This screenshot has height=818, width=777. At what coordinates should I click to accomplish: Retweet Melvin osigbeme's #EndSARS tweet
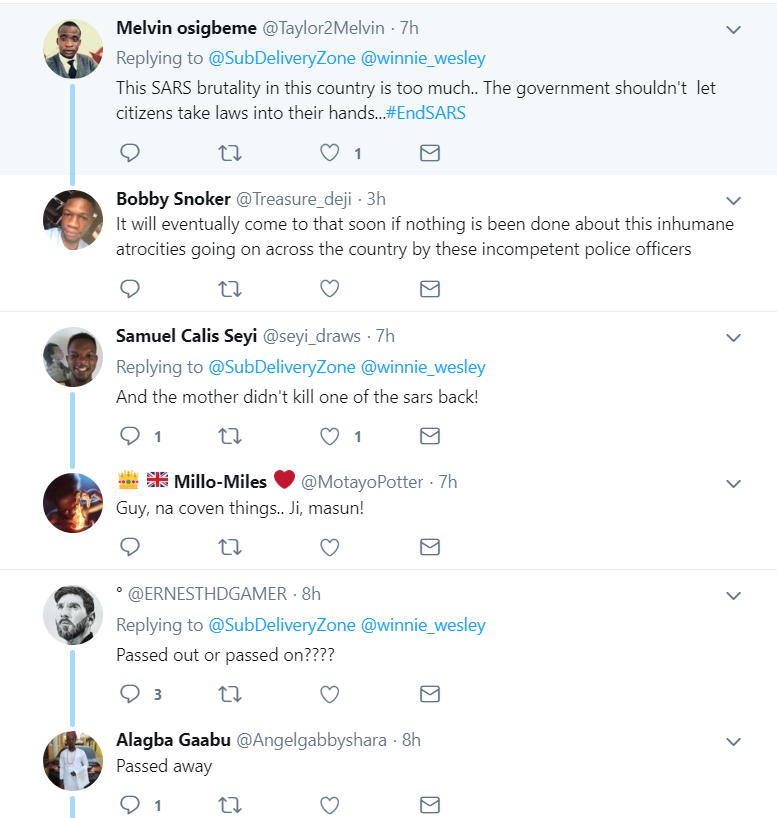[229, 153]
